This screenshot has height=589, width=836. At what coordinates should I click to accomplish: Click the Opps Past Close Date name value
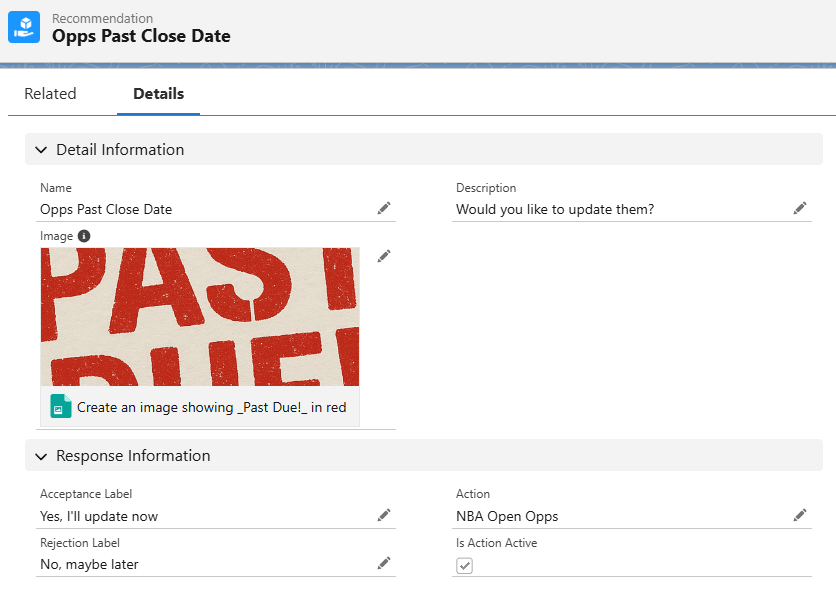pos(106,210)
